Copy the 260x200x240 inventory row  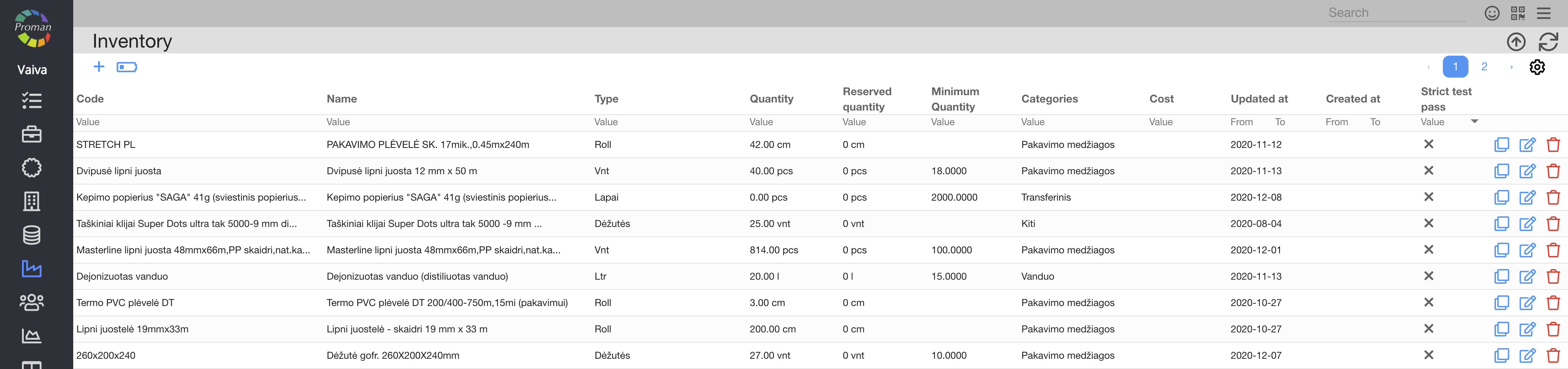1501,355
